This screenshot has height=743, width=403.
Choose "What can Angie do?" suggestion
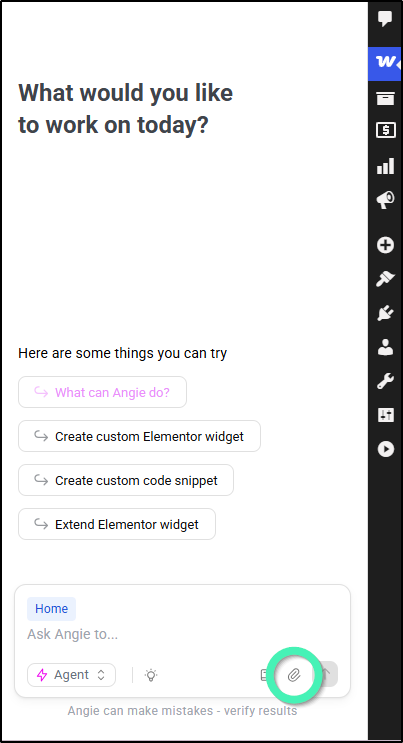click(102, 392)
